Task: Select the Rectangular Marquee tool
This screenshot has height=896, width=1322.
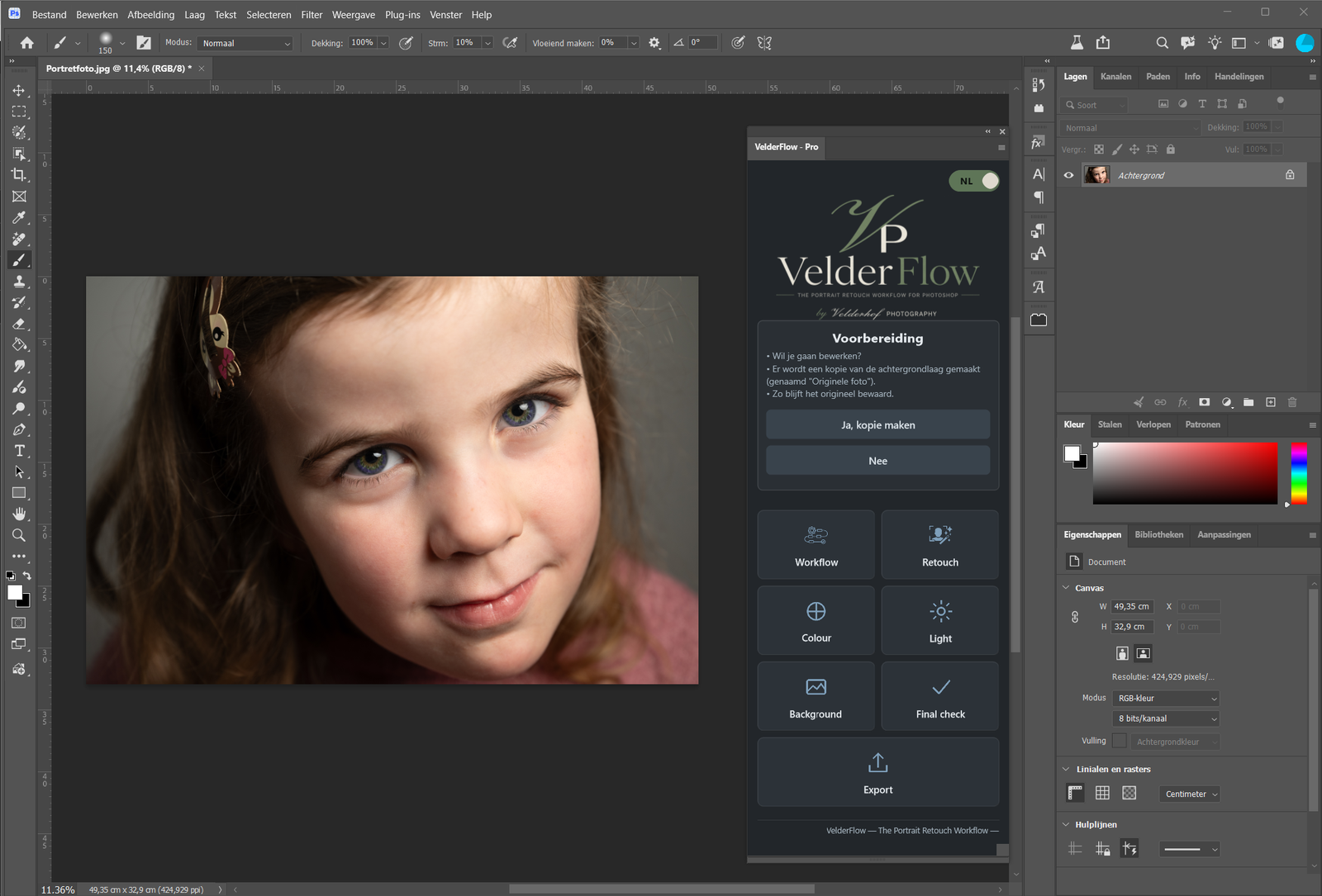Action: tap(19, 111)
